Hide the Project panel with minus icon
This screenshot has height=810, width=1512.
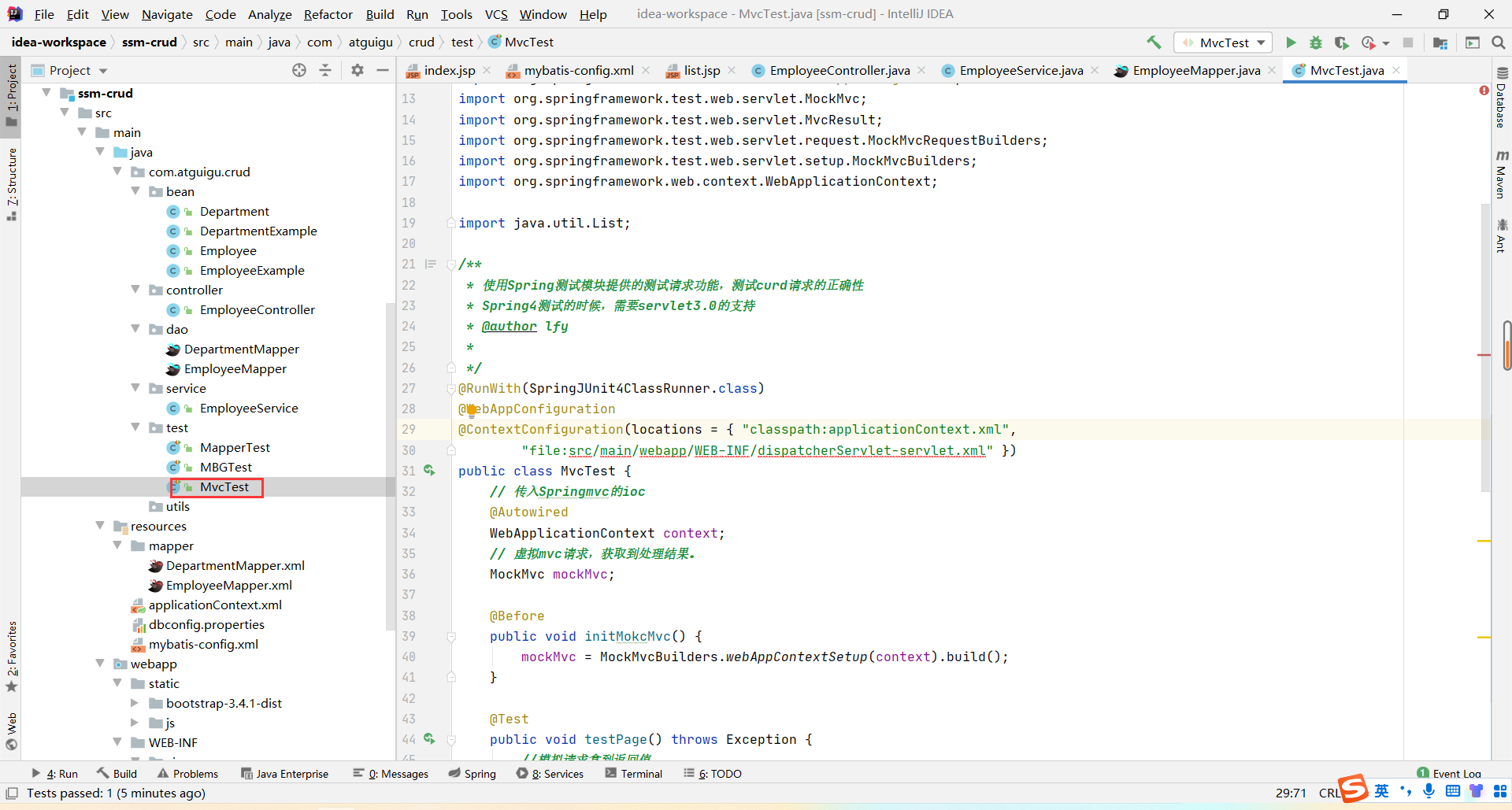point(383,70)
